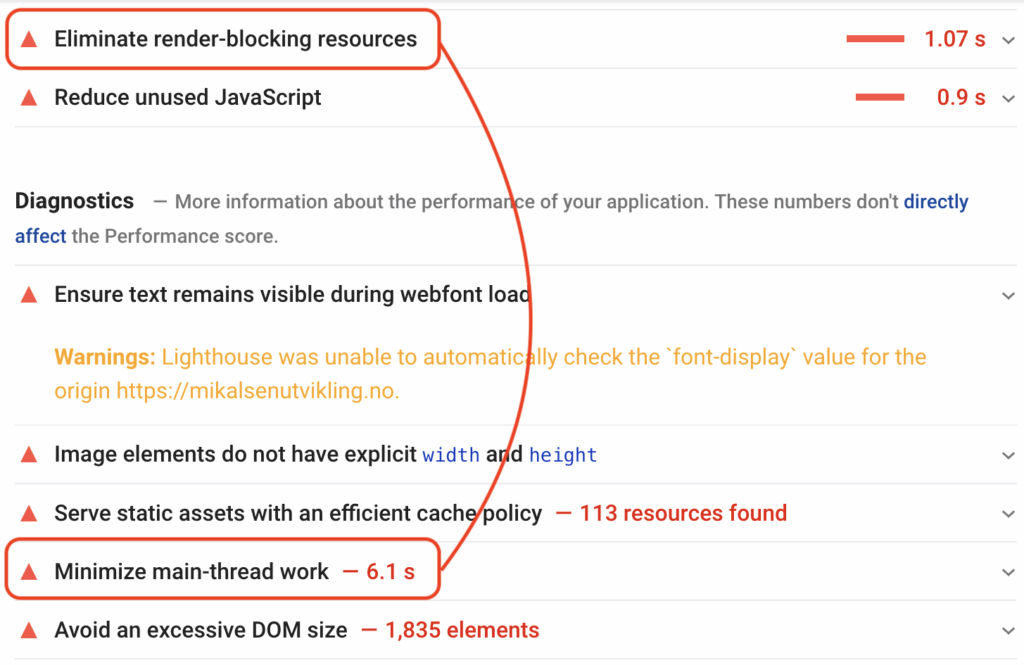Expand the Reduce unused JavaScript chevron

coord(1007,98)
